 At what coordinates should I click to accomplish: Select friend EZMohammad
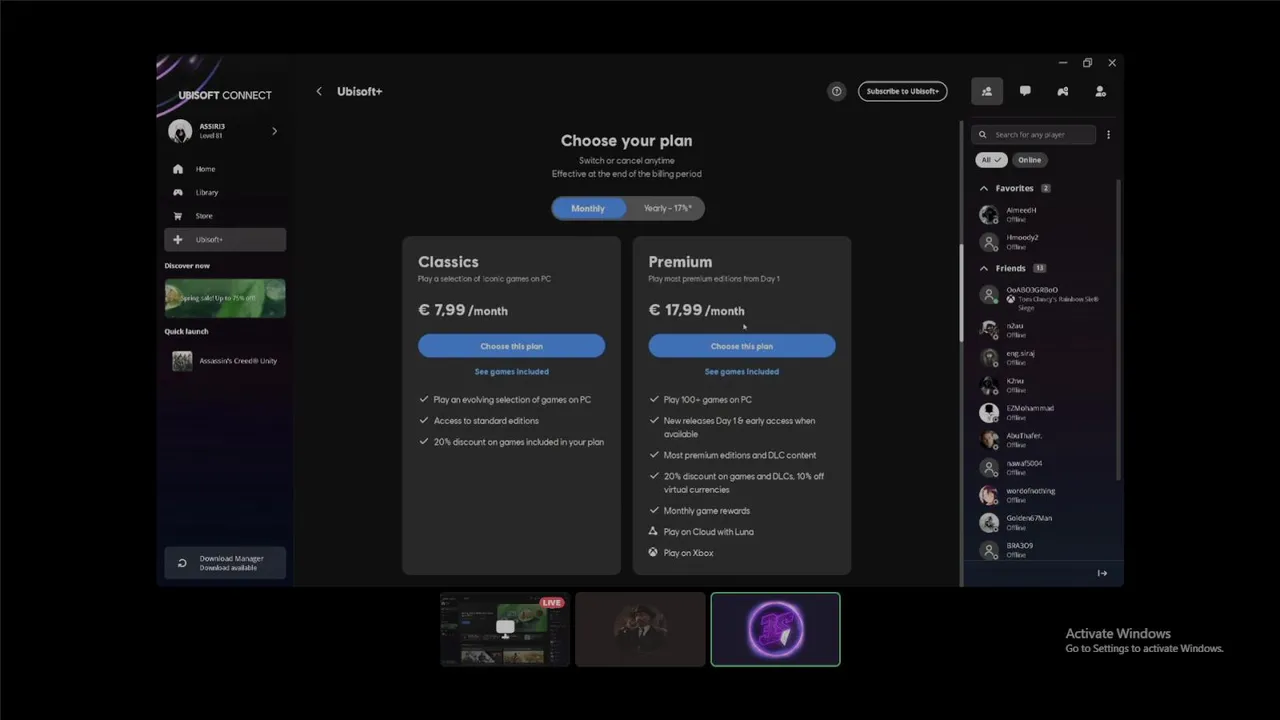[x=1043, y=412]
